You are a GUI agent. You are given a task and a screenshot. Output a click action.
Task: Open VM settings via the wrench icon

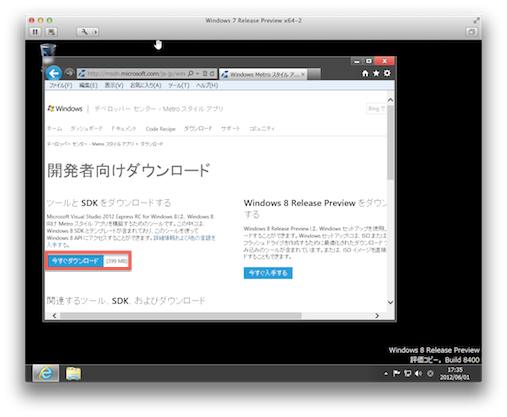[x=85, y=32]
